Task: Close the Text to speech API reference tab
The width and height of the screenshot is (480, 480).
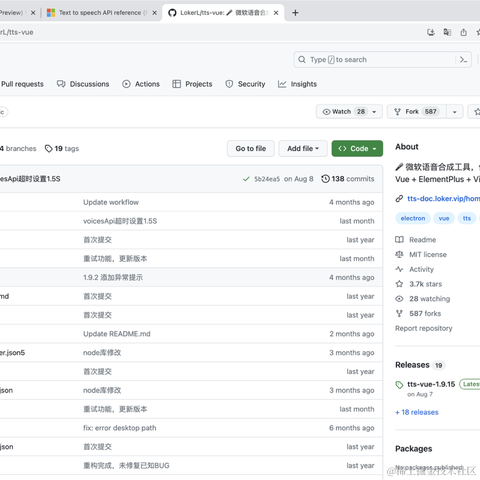Action: pyautogui.click(x=154, y=13)
